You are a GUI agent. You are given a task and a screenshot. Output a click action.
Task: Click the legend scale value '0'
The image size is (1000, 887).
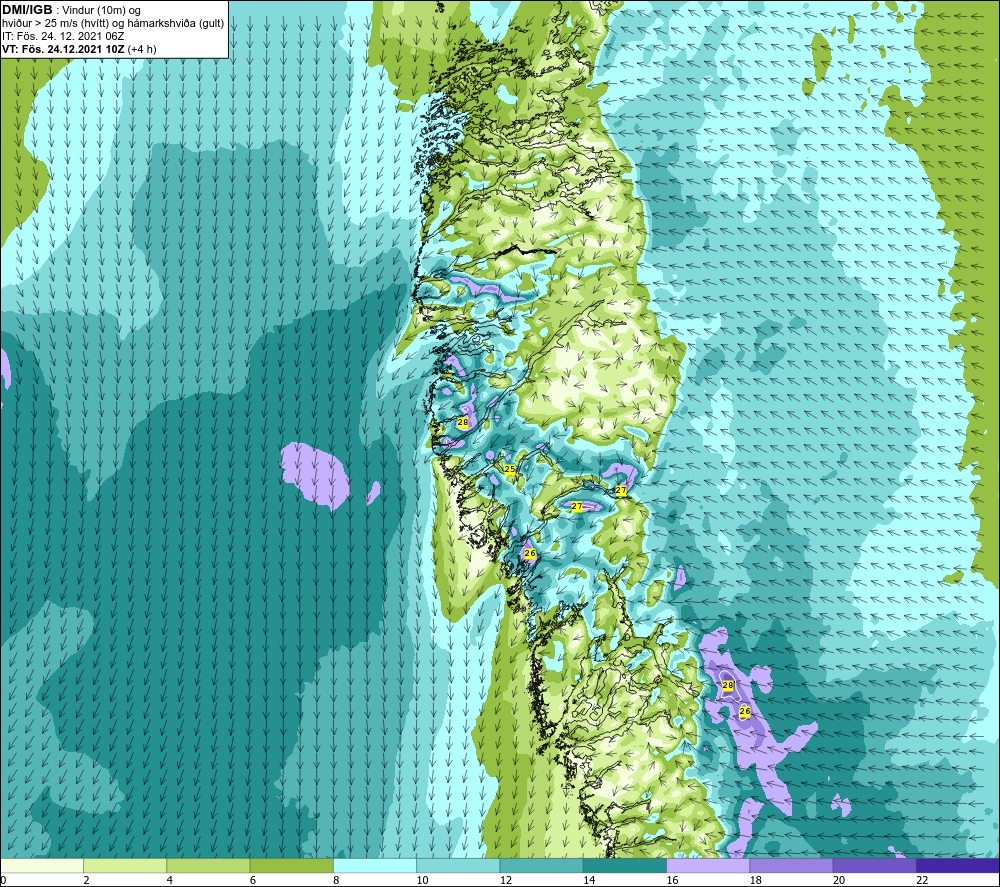pyautogui.click(x=3, y=880)
